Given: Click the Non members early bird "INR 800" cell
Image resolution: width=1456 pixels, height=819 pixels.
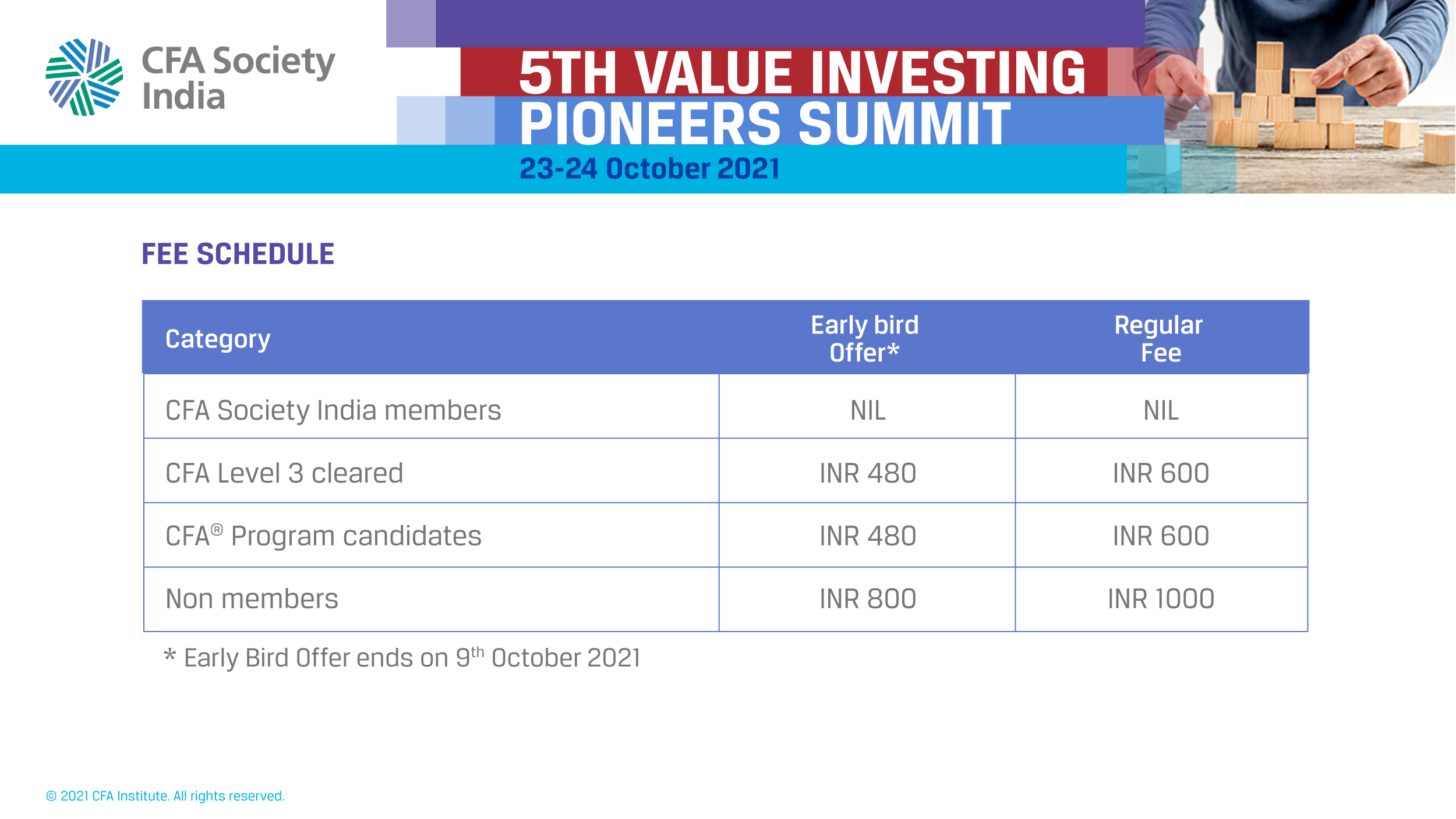Looking at the screenshot, I should (x=867, y=599).
